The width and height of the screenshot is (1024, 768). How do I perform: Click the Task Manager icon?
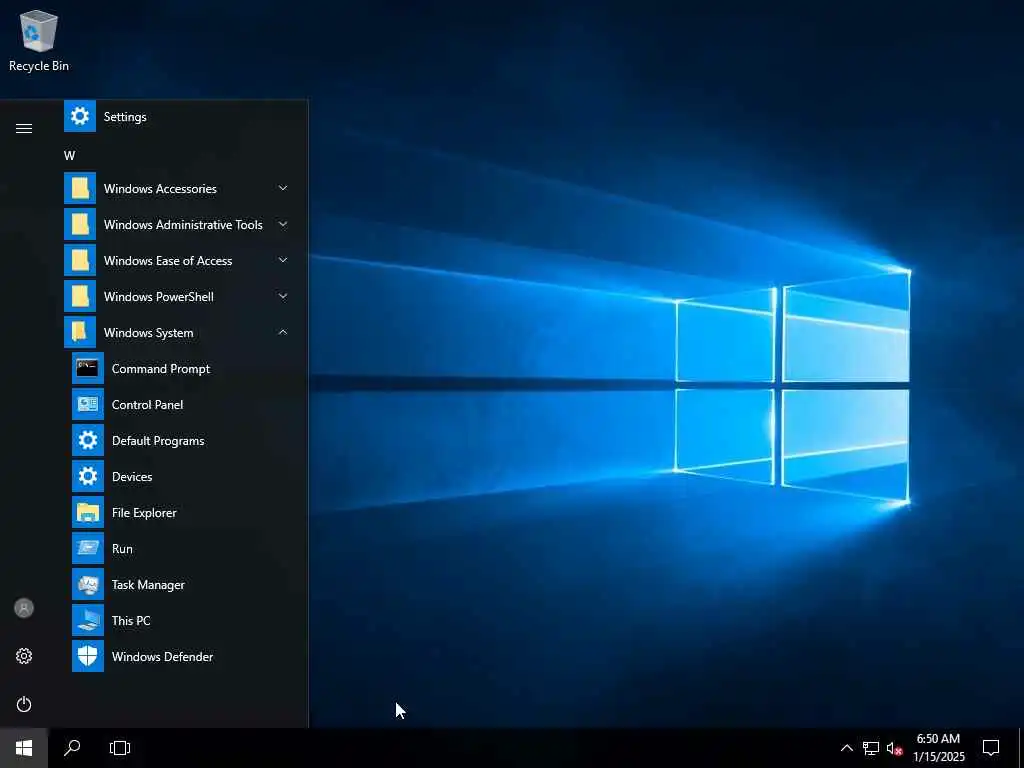tap(88, 584)
